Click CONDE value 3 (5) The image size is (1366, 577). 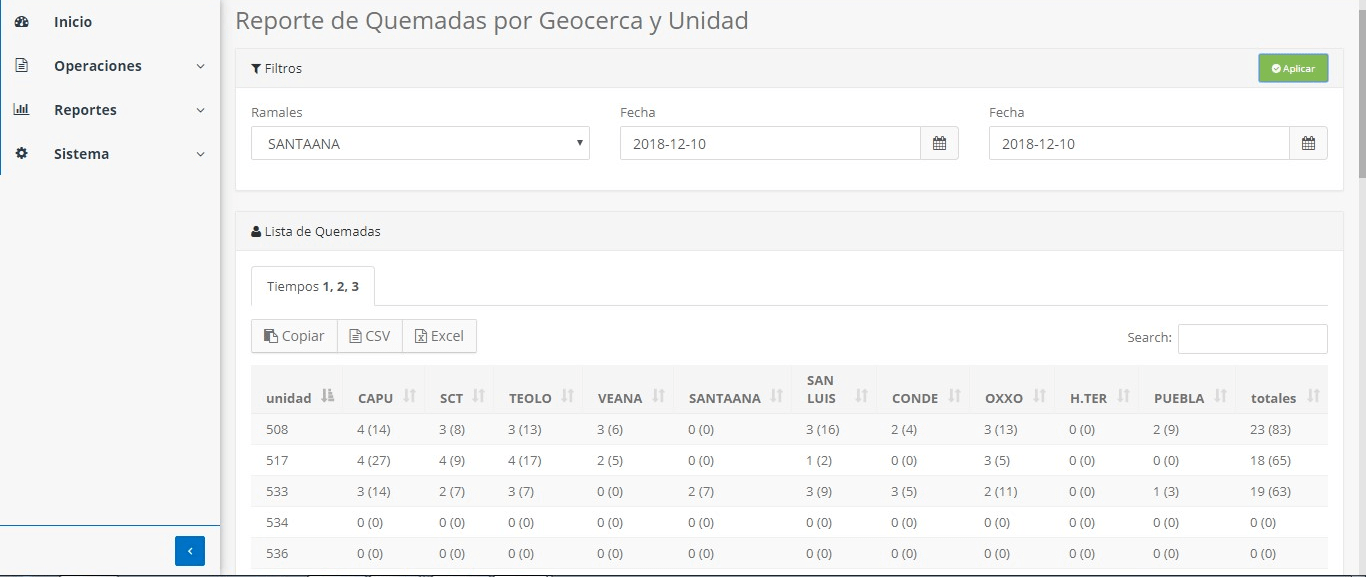click(x=905, y=492)
